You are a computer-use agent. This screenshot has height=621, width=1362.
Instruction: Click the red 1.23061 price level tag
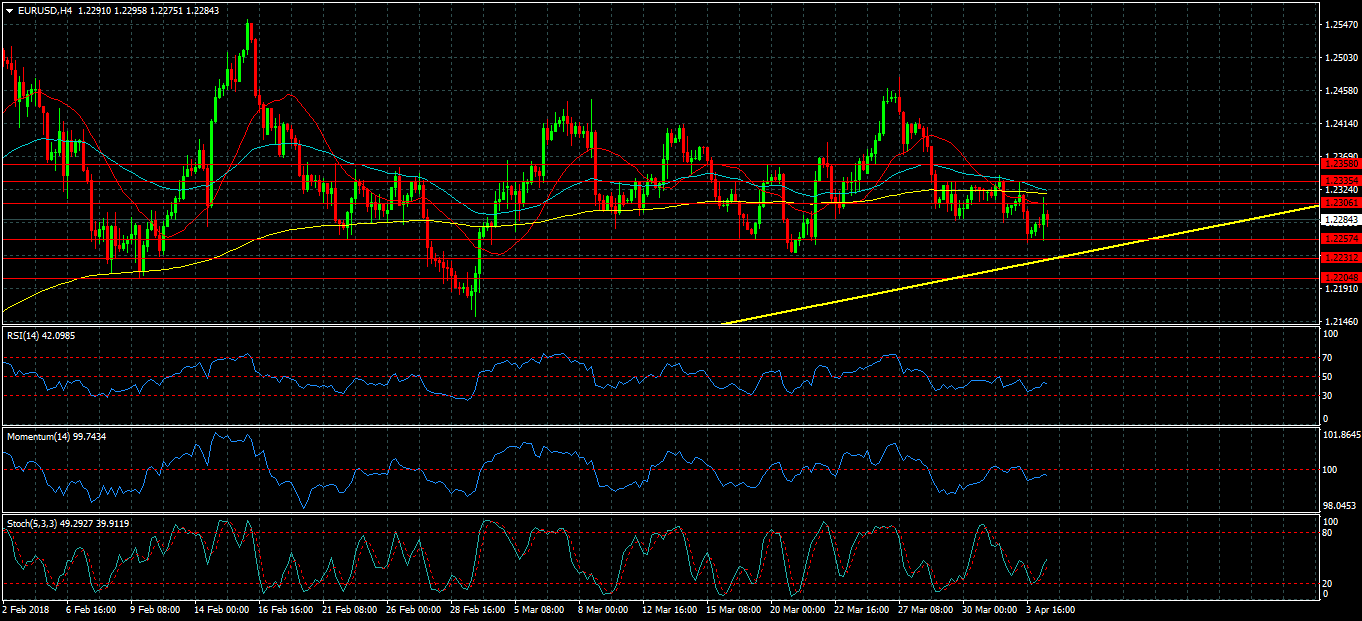pyautogui.click(x=1338, y=202)
